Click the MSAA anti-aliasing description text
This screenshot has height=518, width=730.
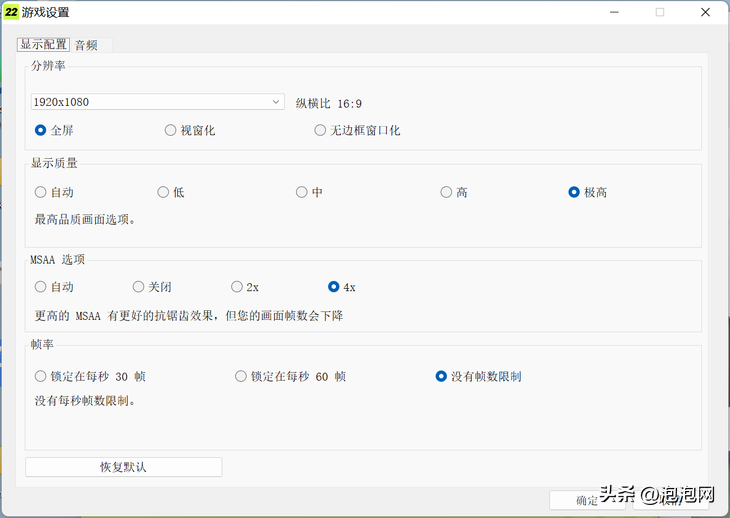click(189, 316)
